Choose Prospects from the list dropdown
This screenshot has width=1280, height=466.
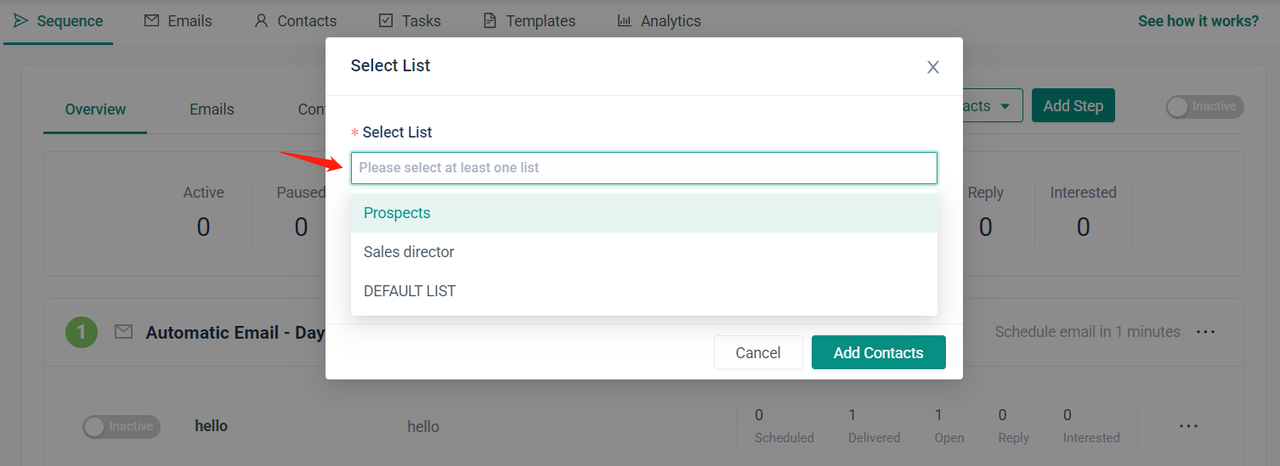[397, 213]
